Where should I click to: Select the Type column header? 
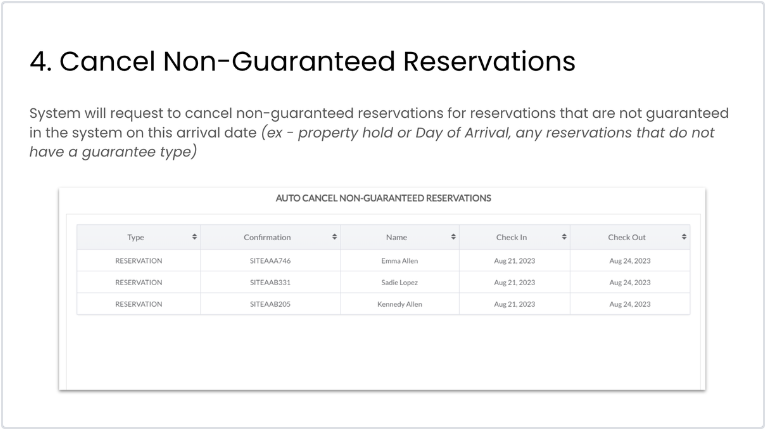click(136, 237)
